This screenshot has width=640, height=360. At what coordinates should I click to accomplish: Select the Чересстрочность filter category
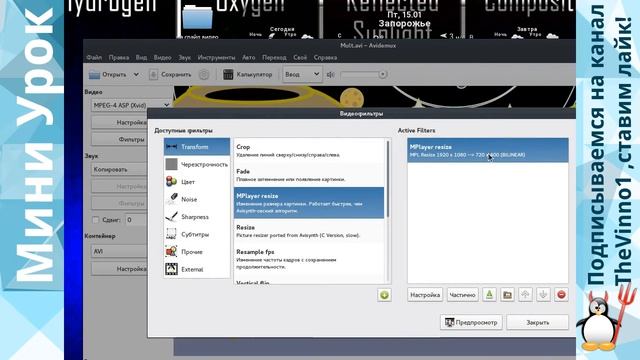[197, 164]
